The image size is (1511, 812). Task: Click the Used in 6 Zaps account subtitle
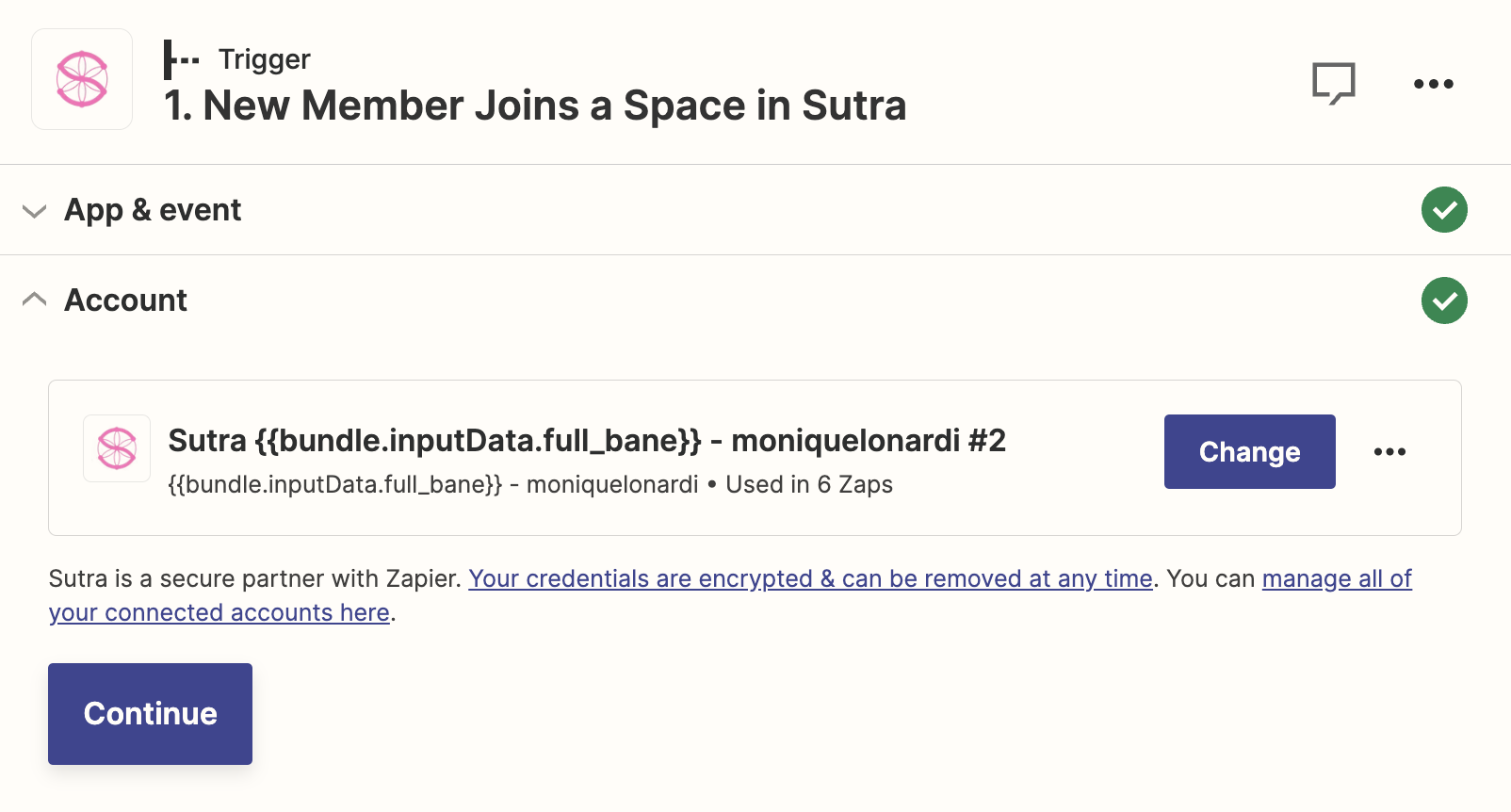[x=809, y=484]
